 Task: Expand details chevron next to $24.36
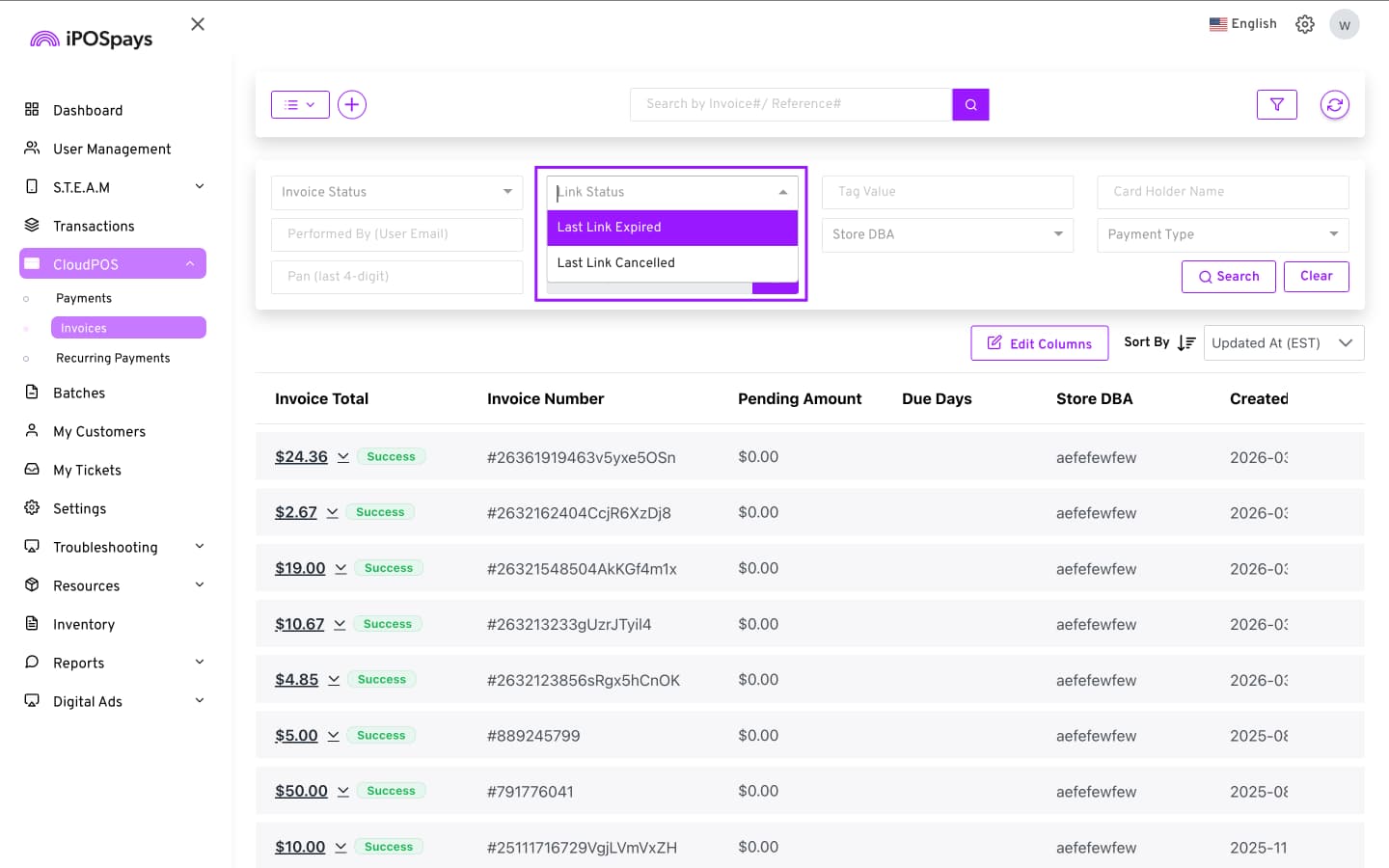pos(343,457)
